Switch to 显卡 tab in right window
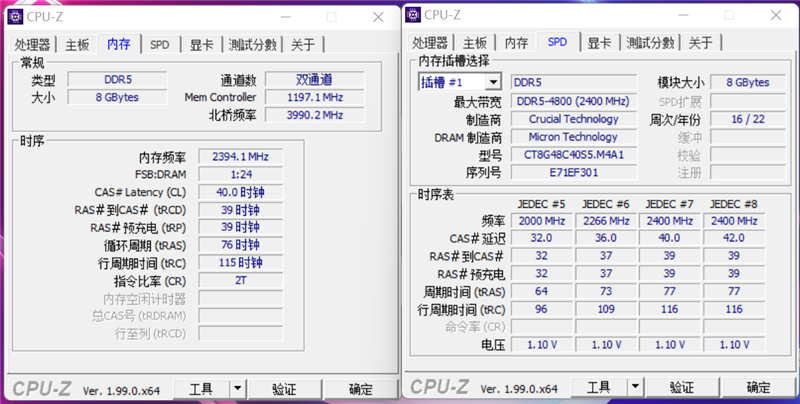Viewport: 800px width, 404px height. pyautogui.click(x=599, y=42)
